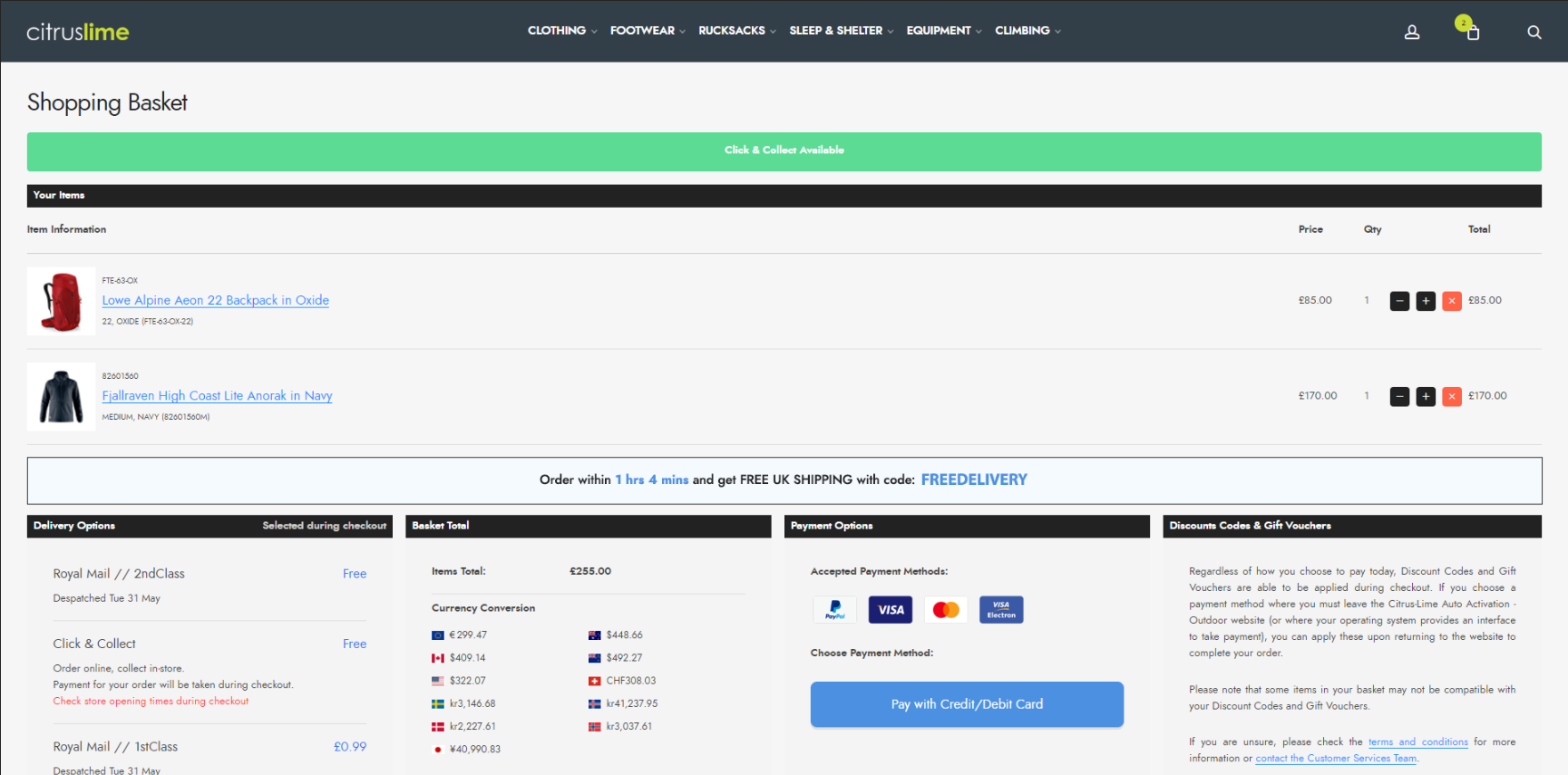Click the Swedish krona kr3,146.68 conversion

(x=463, y=703)
